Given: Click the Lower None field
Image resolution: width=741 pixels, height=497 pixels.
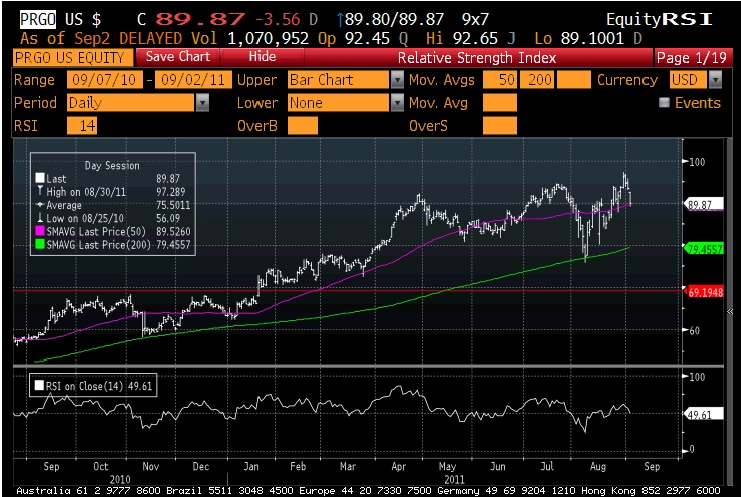Looking at the screenshot, I should point(339,103).
